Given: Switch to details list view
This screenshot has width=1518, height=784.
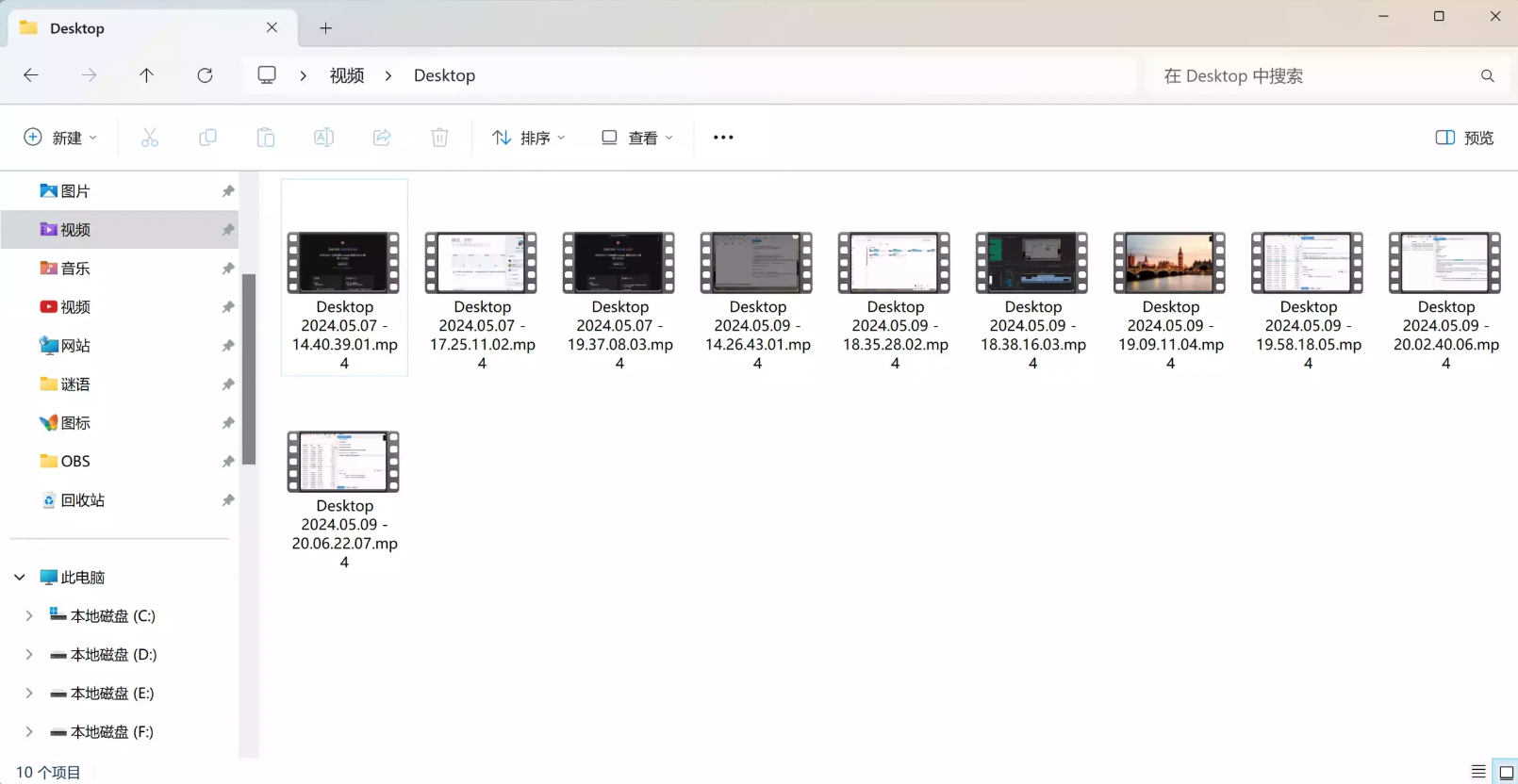Looking at the screenshot, I should click(1478, 772).
